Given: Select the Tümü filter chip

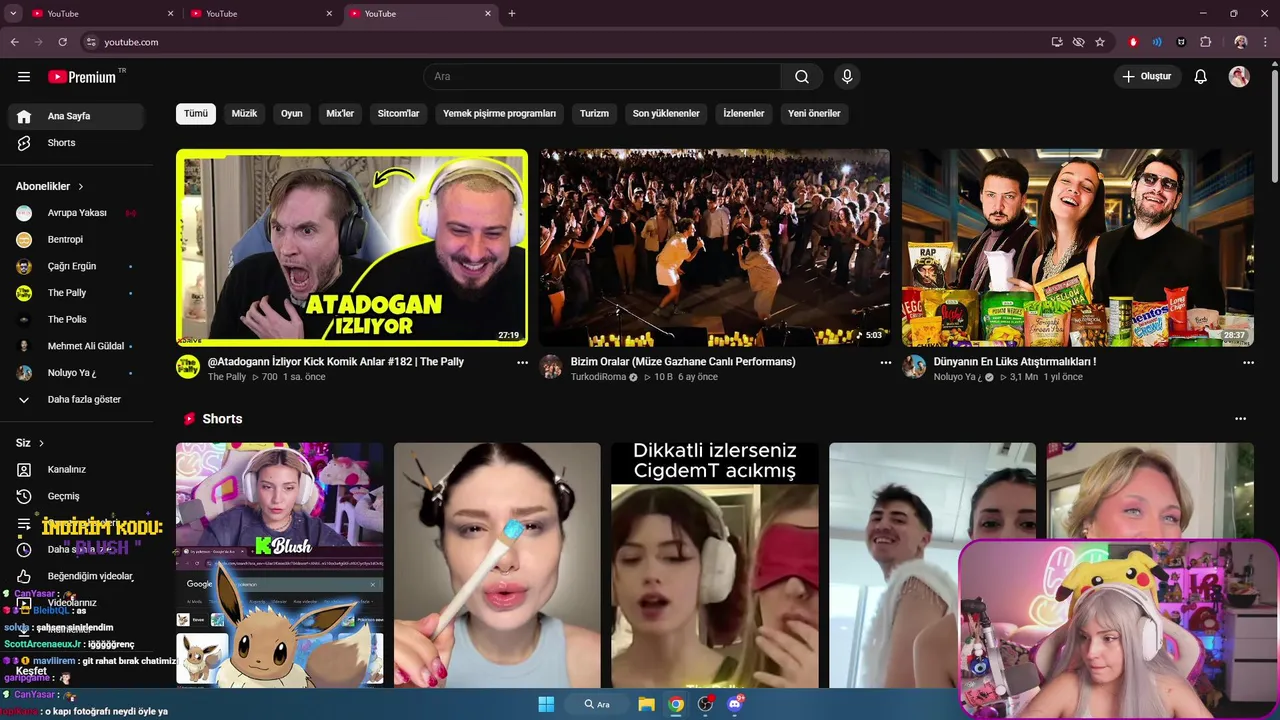Looking at the screenshot, I should coord(196,114).
